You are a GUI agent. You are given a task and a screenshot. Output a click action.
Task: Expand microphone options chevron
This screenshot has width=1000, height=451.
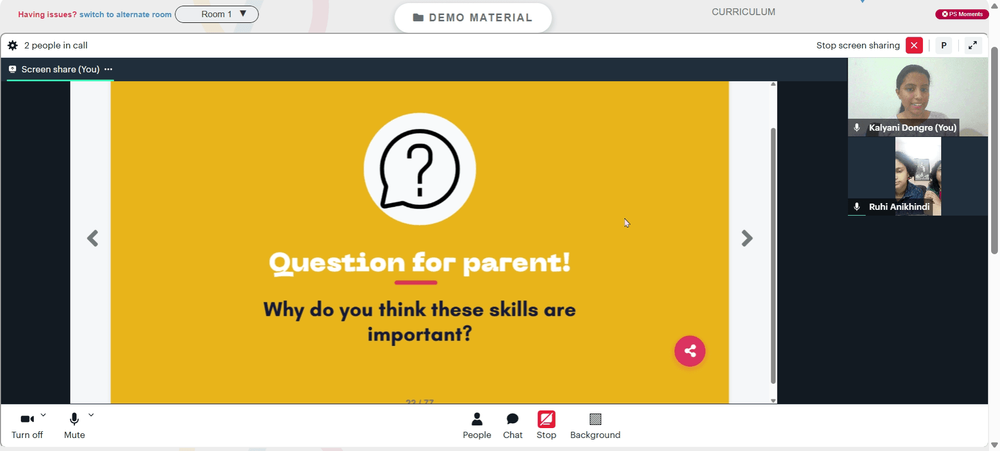tap(91, 415)
